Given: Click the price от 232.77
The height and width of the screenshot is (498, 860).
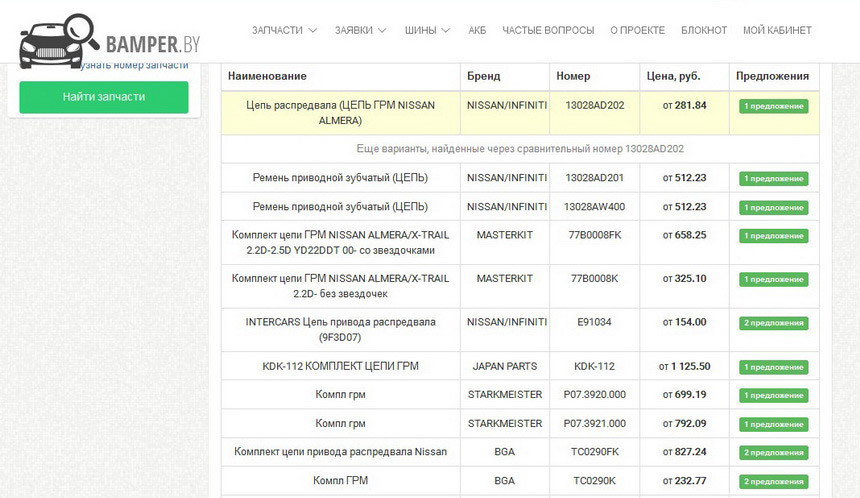Looking at the screenshot, I should [x=684, y=480].
